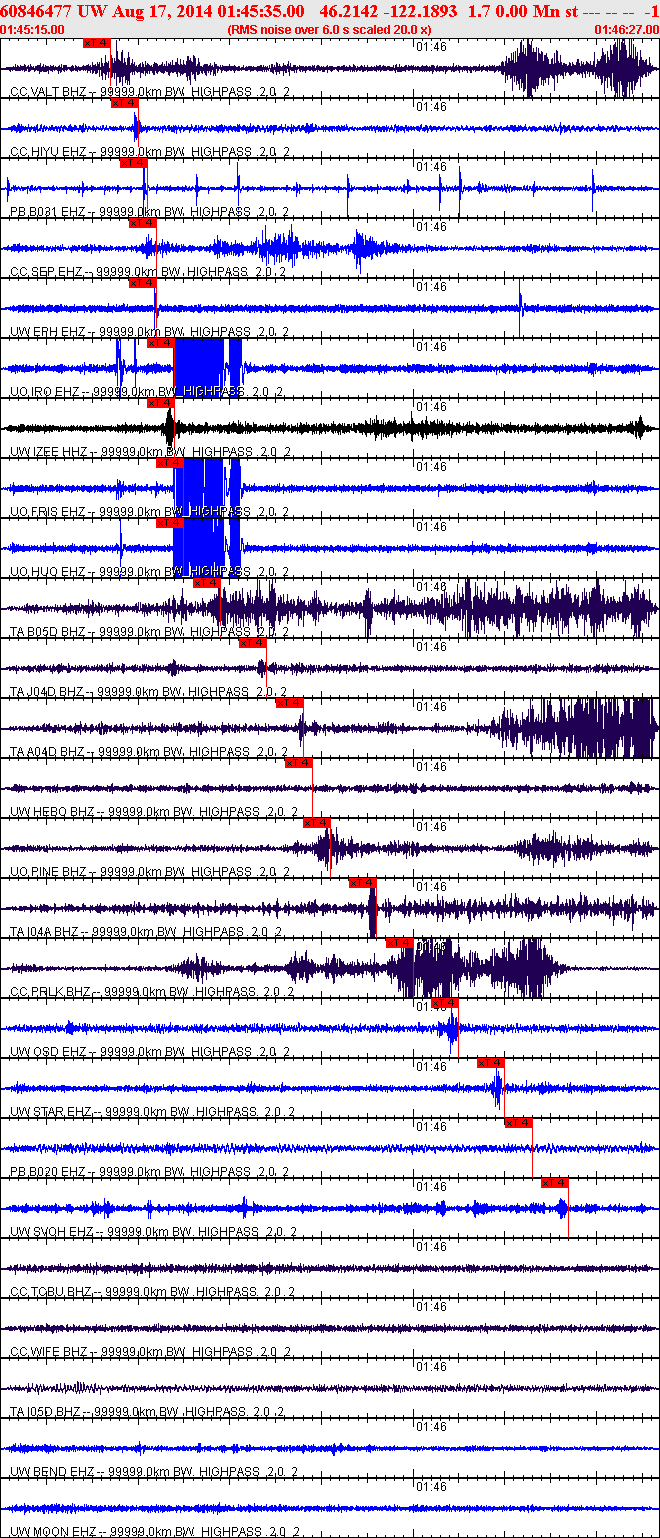Click the red pick flag on the TA.A04D trace
This screenshot has height=1538, width=660.
coord(289,703)
